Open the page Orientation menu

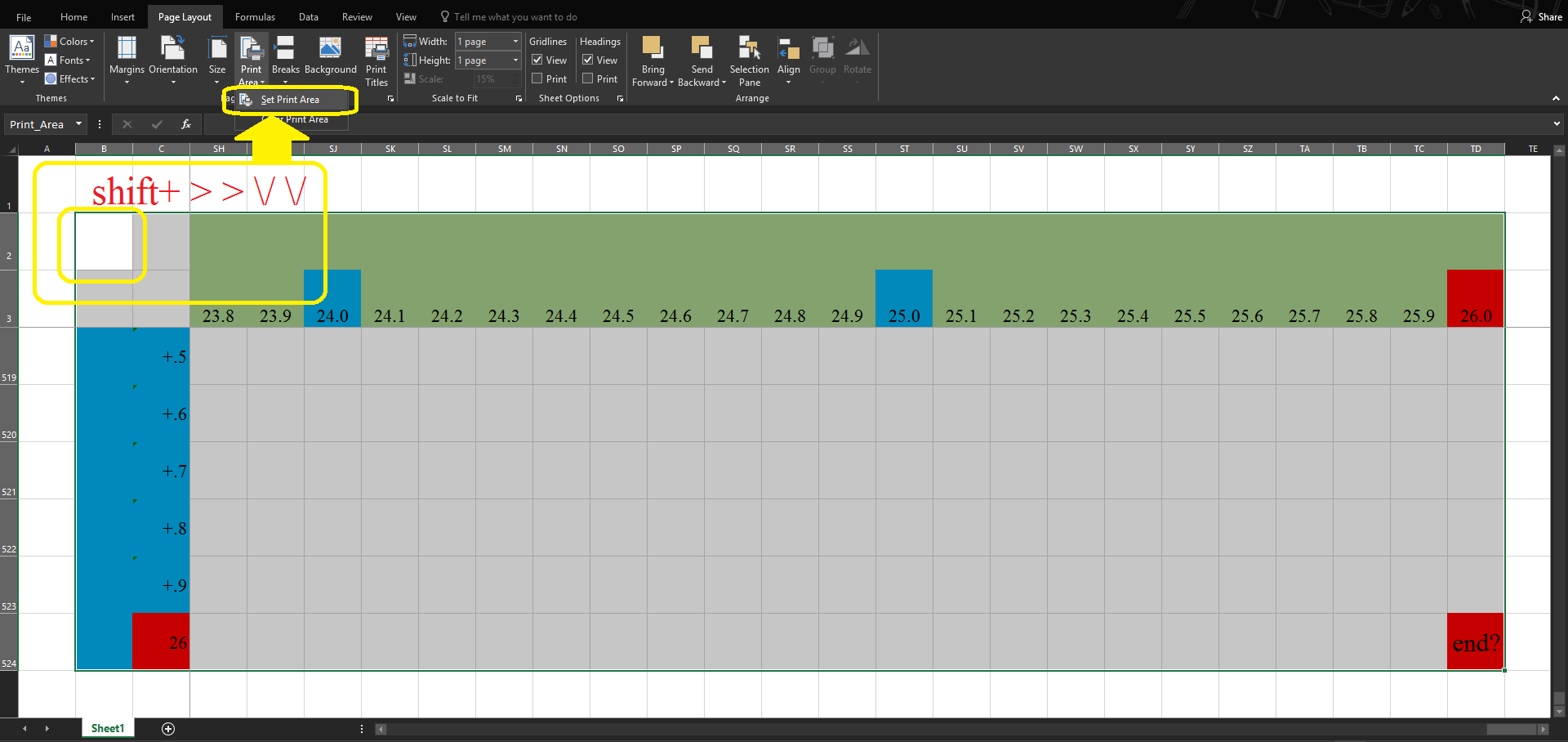(x=173, y=59)
